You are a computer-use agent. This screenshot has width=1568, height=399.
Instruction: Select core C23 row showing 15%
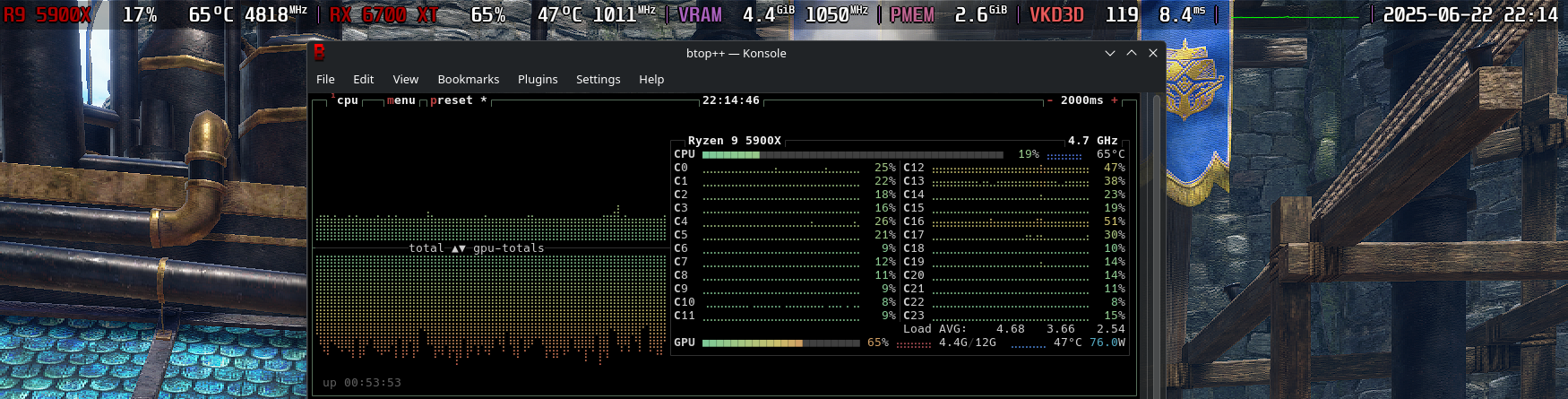[x=1014, y=316]
